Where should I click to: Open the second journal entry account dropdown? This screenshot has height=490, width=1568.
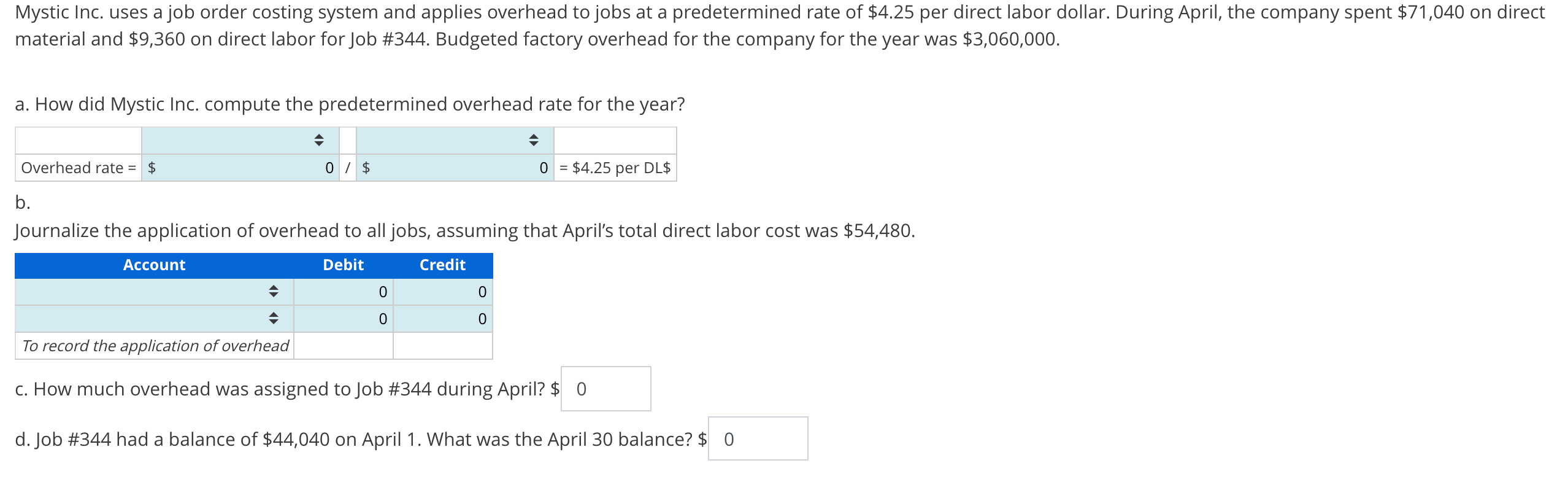[x=154, y=319]
